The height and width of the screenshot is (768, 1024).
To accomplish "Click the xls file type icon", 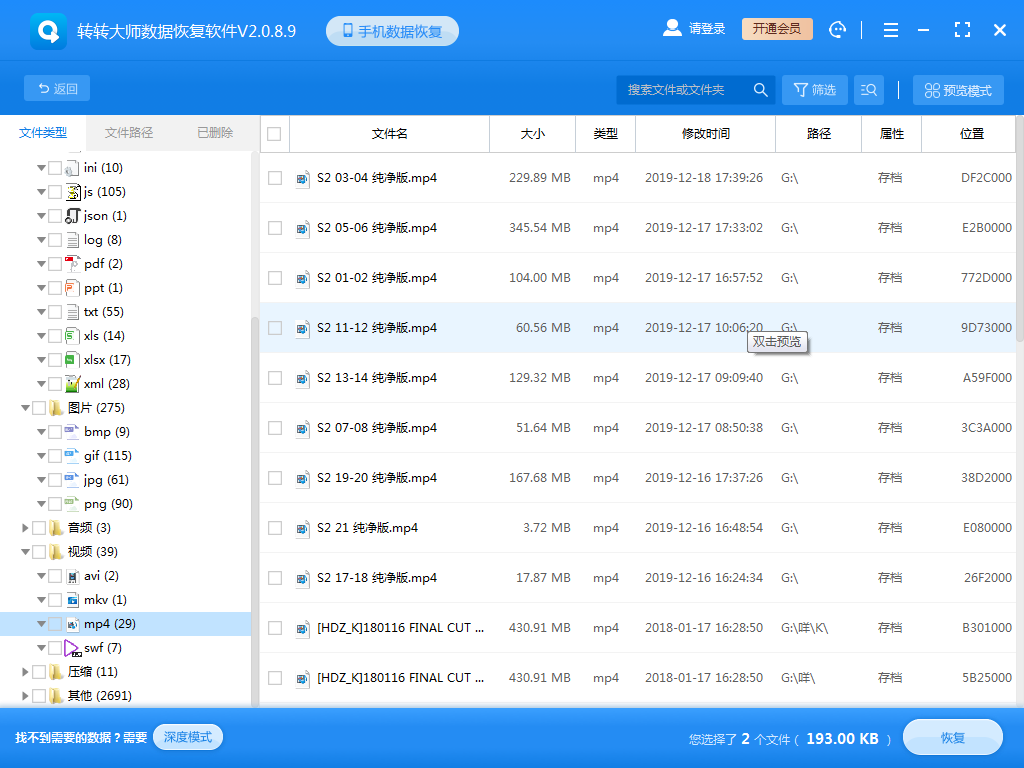I will point(72,336).
